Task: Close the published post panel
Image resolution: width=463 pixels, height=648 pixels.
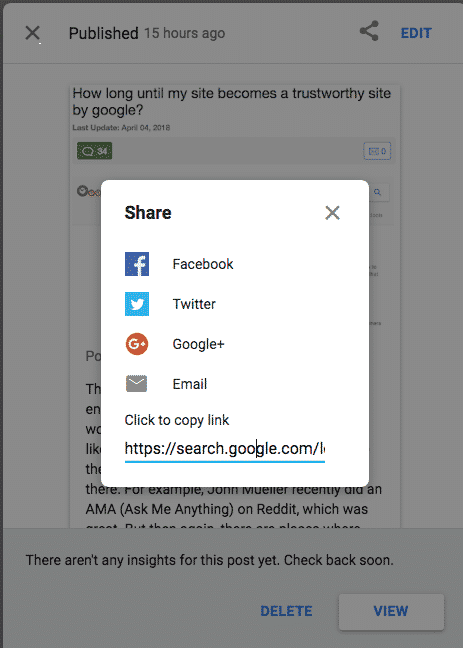Action: coord(32,33)
